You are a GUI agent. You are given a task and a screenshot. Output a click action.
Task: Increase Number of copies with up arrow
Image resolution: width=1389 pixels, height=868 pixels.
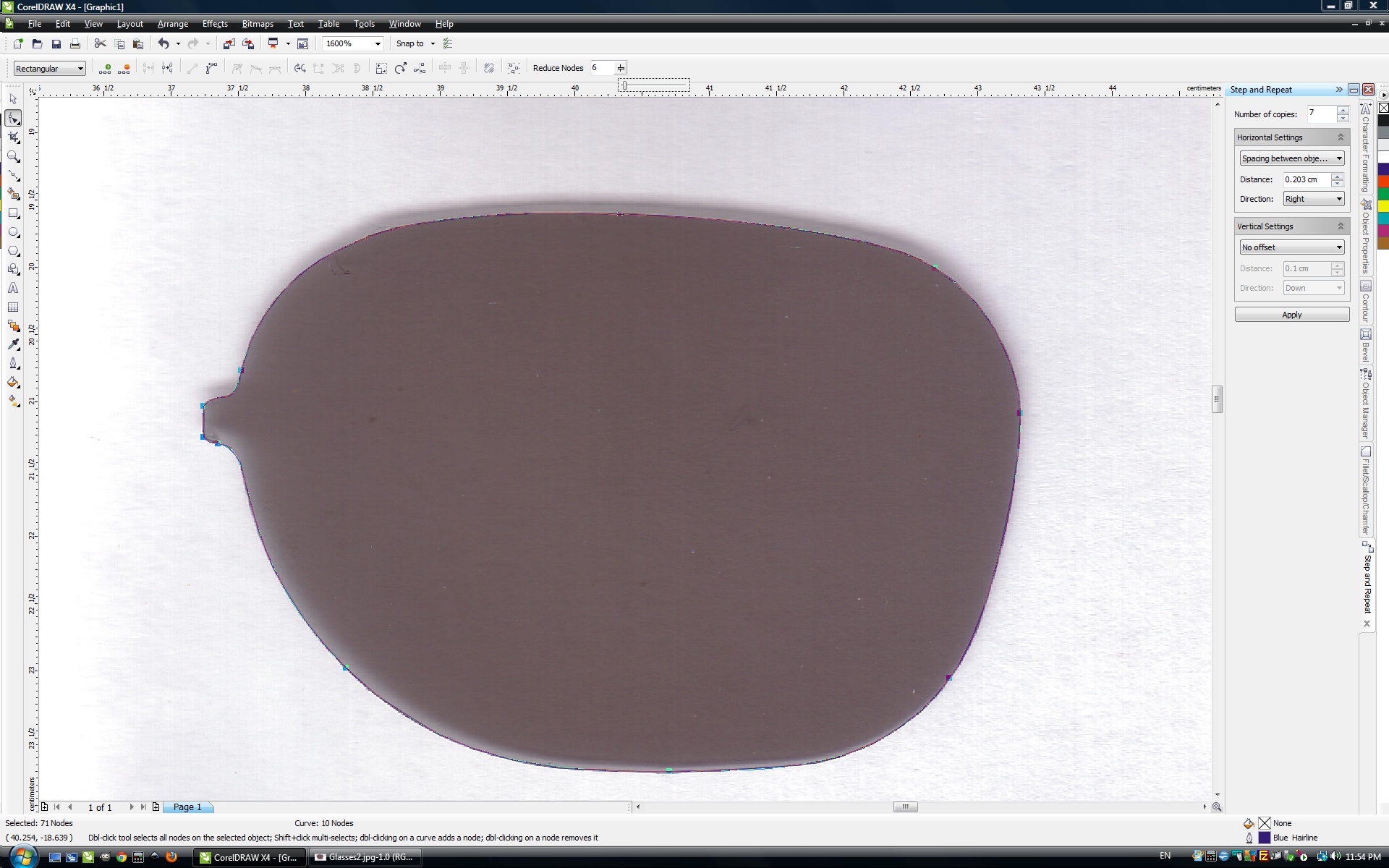point(1343,110)
